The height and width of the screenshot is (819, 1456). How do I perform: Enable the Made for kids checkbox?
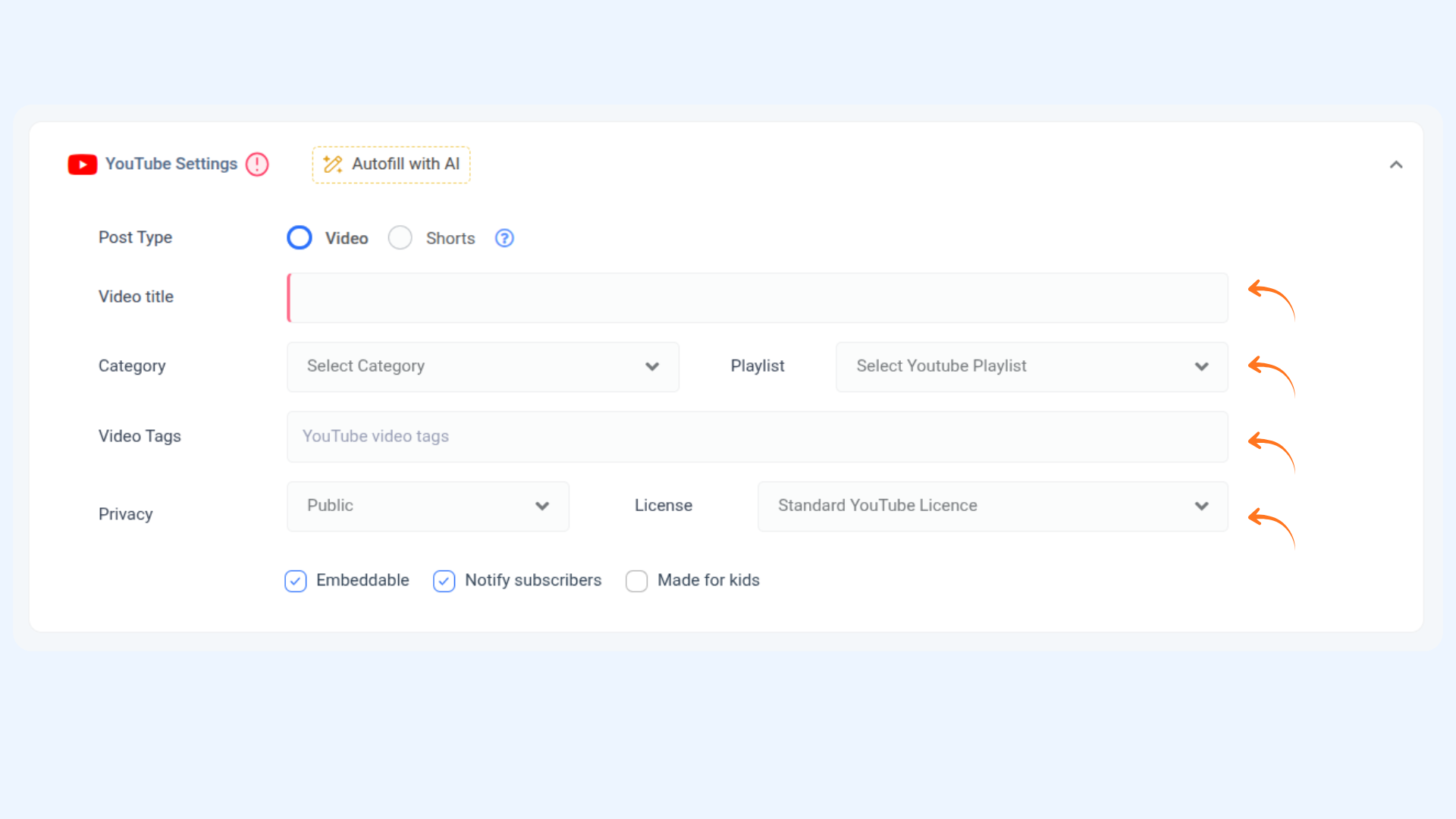pyautogui.click(x=636, y=581)
